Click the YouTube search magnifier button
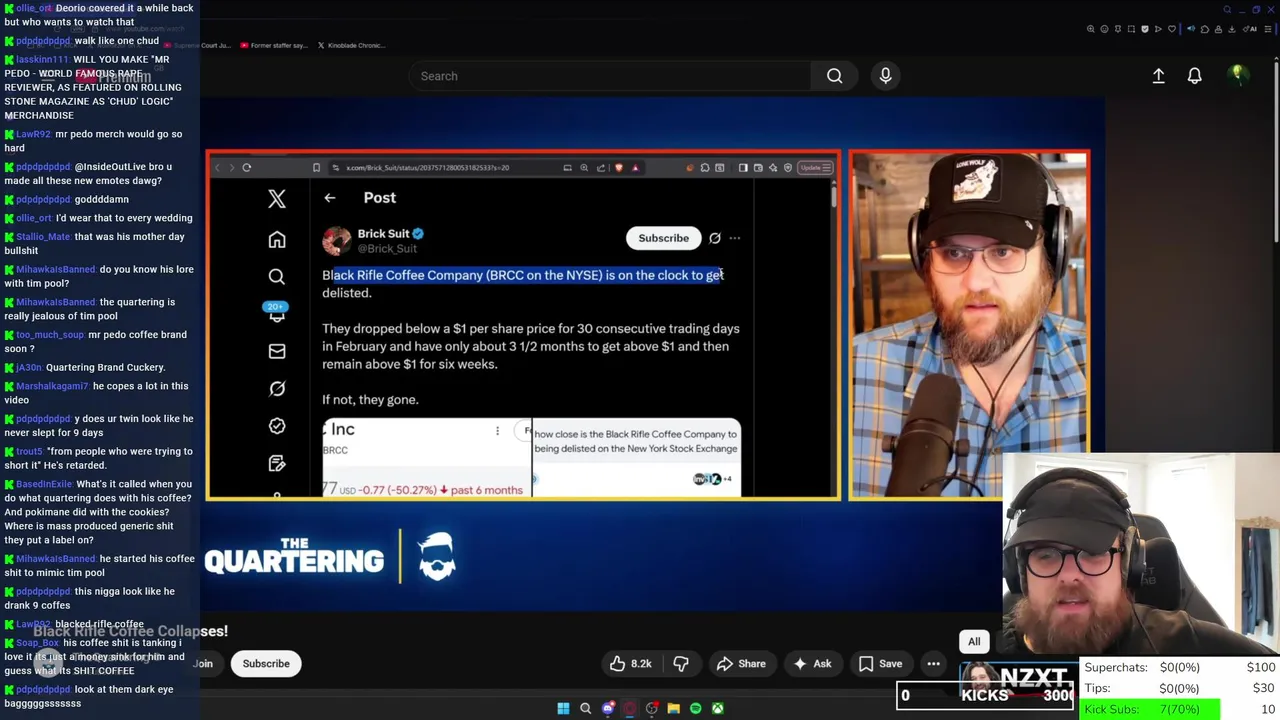 click(834, 76)
